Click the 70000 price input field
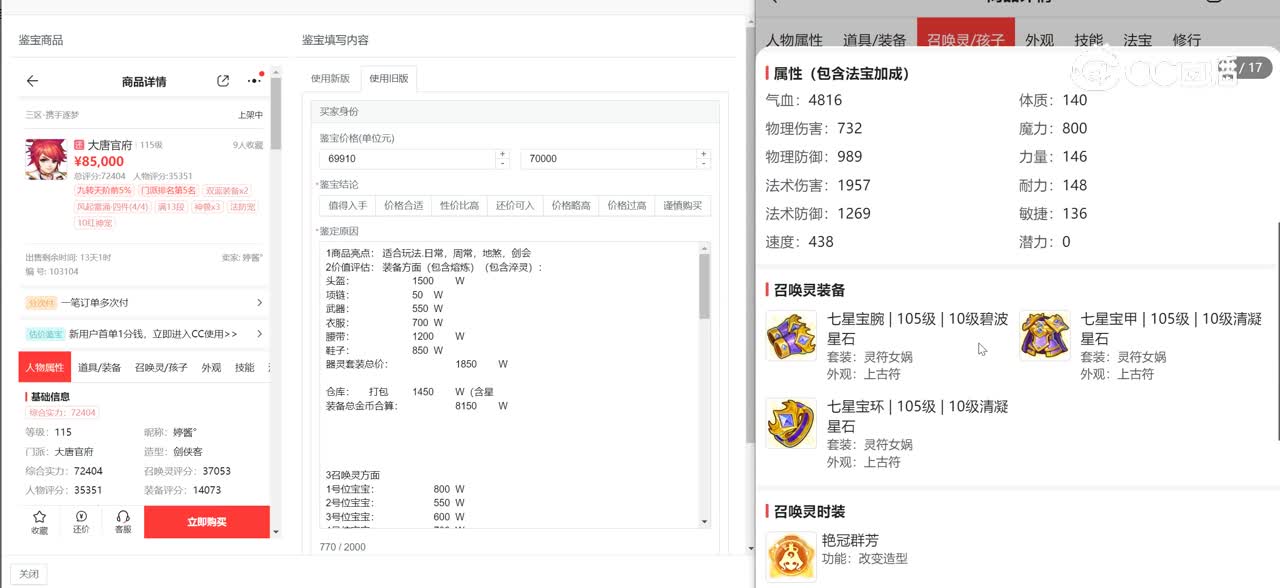This screenshot has height=588, width=1280. [608, 158]
